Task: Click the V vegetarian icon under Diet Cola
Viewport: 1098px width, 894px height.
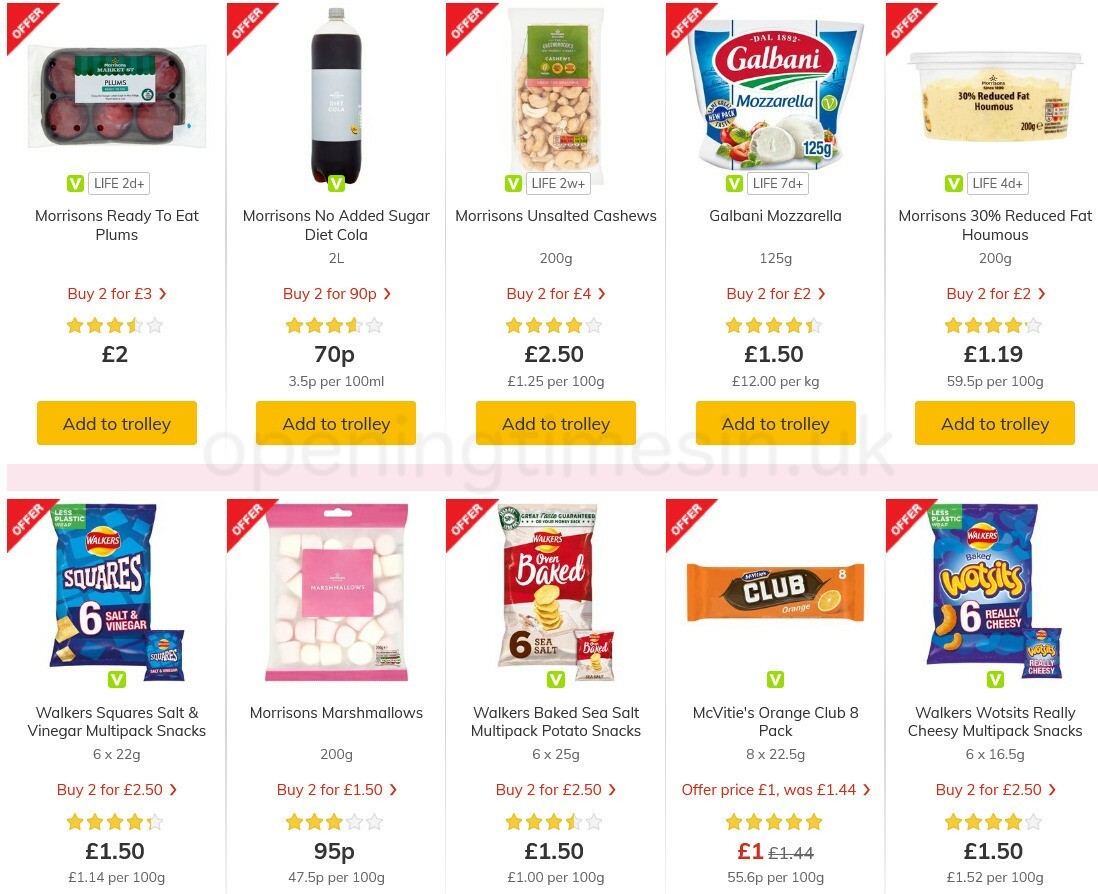Action: (336, 183)
